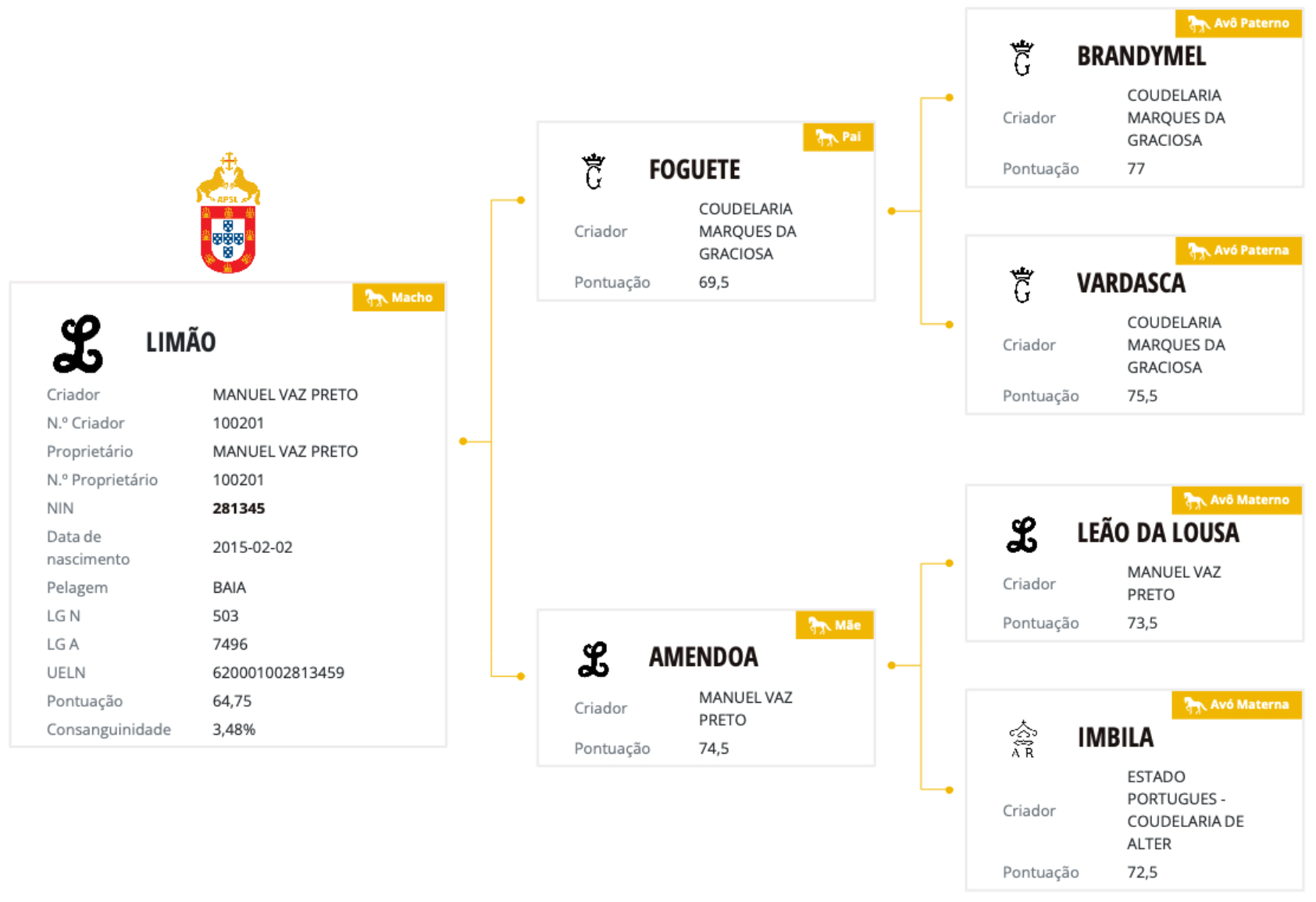1316x902 pixels.
Task: Click the crowned G brand beside VARDASCA
Action: [1022, 285]
